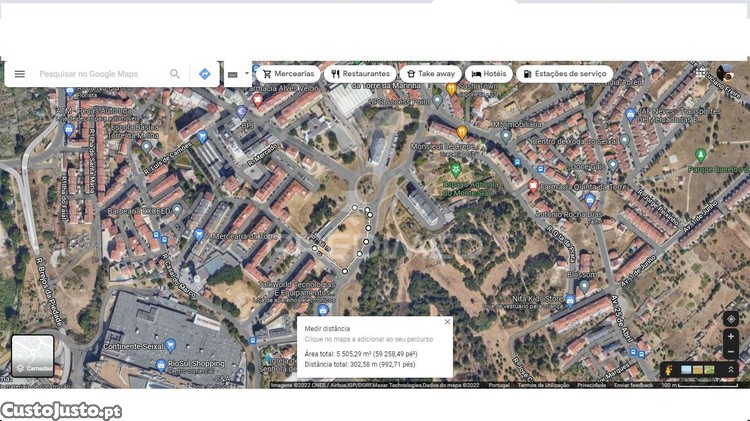Zoom in with the plus button
This screenshot has width=750, height=421.
tap(731, 338)
